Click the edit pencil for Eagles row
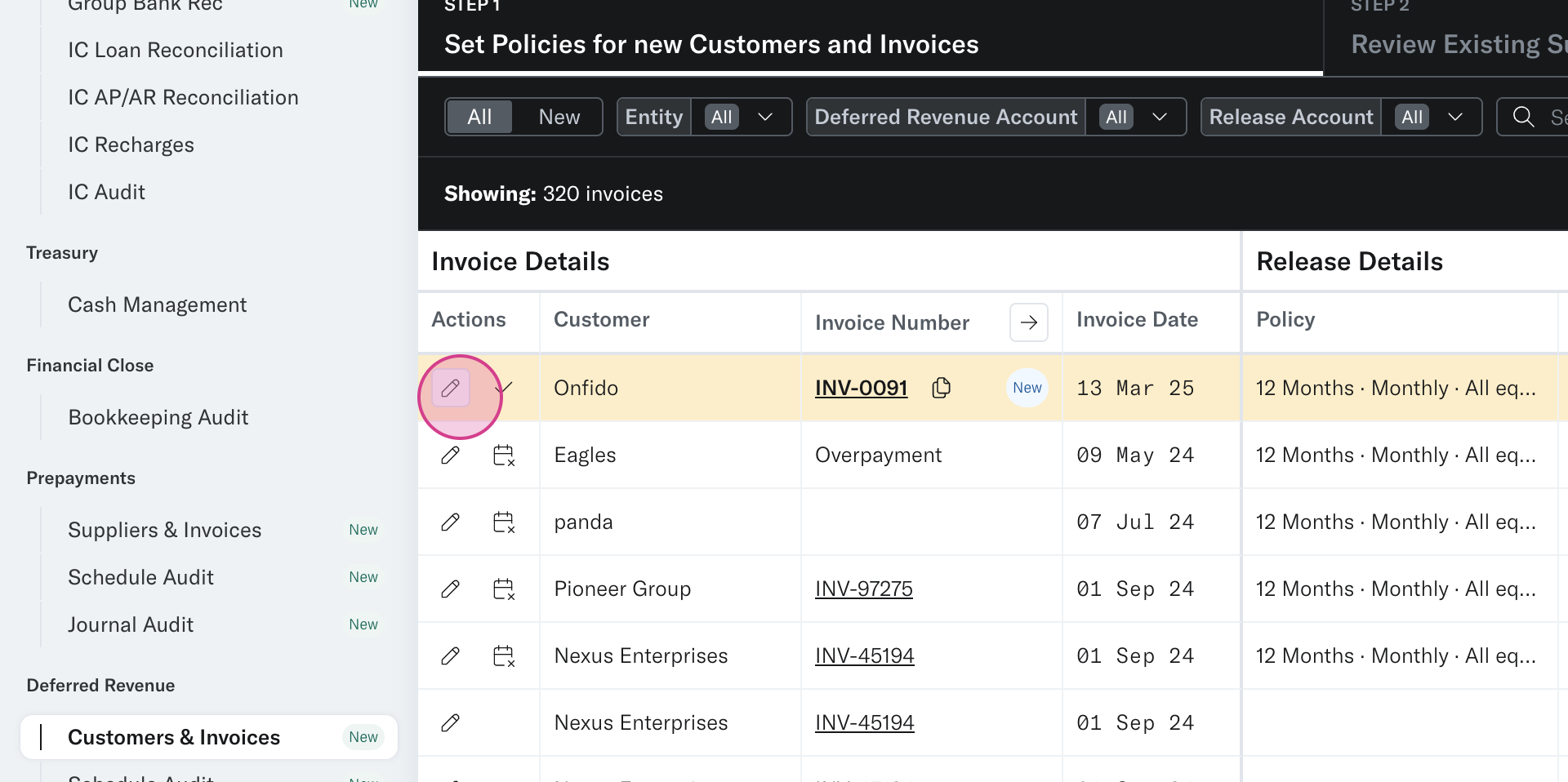The height and width of the screenshot is (782, 1568). click(450, 455)
